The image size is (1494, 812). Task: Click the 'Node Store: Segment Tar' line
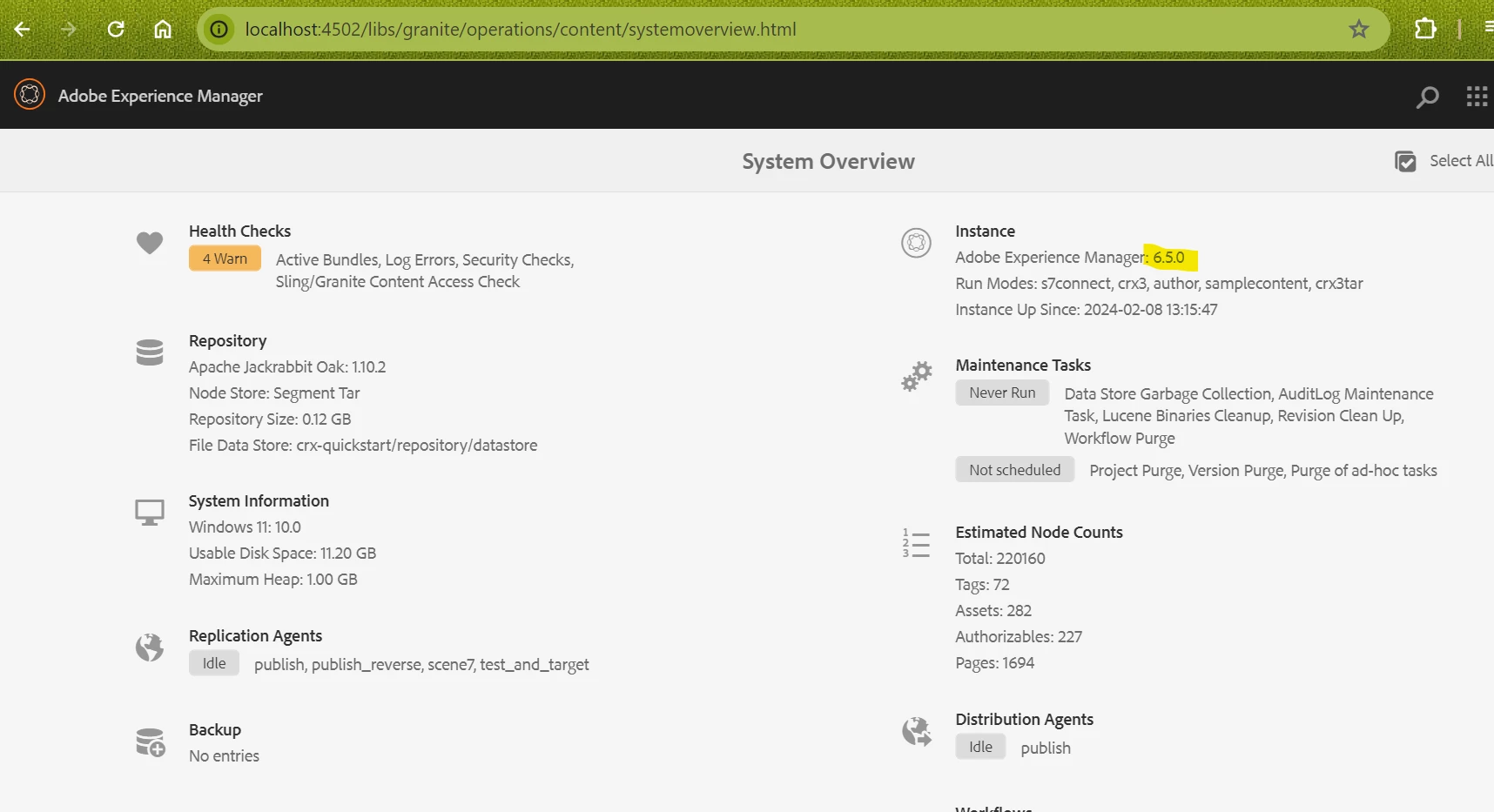pyautogui.click(x=274, y=393)
